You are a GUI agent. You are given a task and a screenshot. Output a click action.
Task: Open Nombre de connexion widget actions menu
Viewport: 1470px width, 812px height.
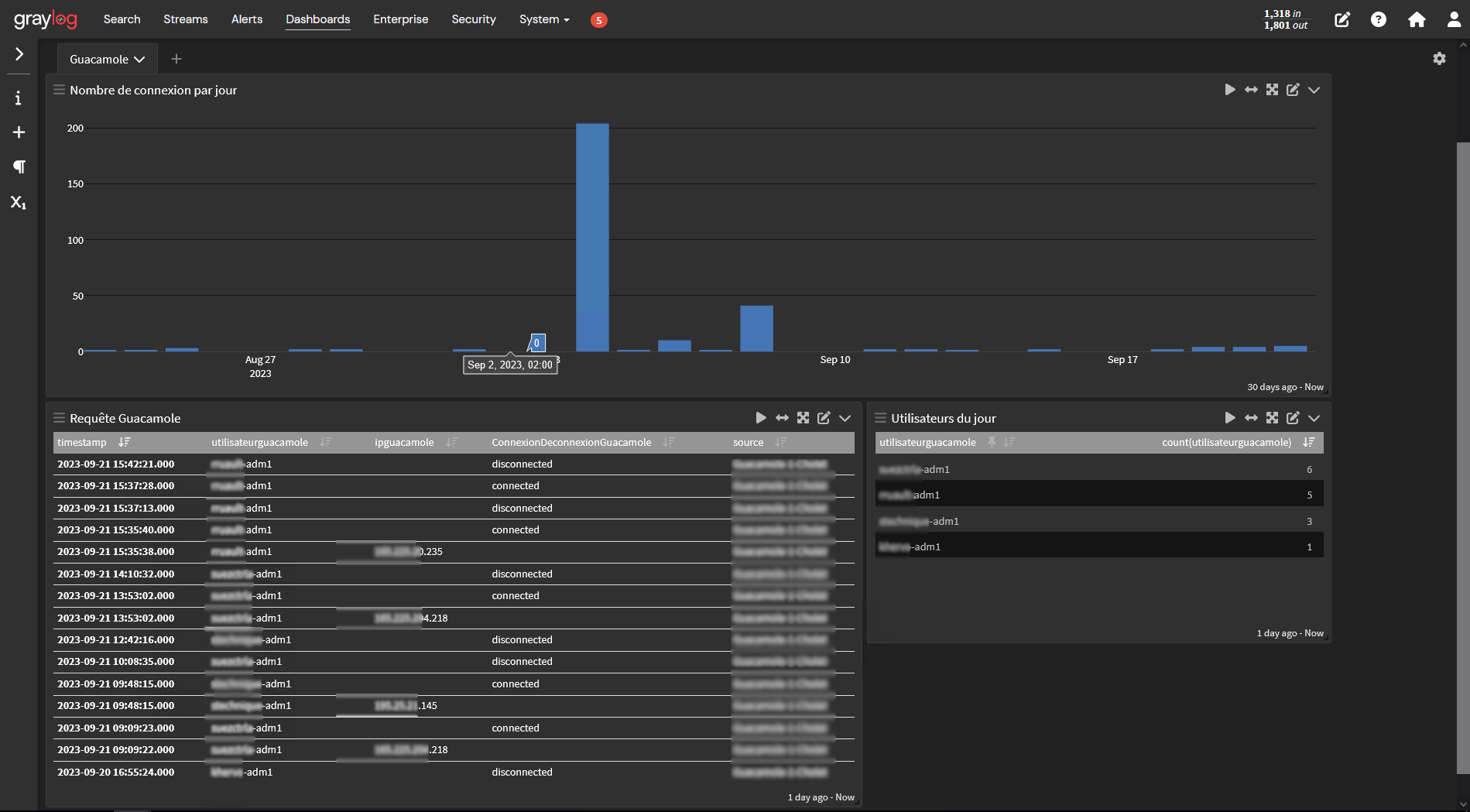pyautogui.click(x=1314, y=91)
